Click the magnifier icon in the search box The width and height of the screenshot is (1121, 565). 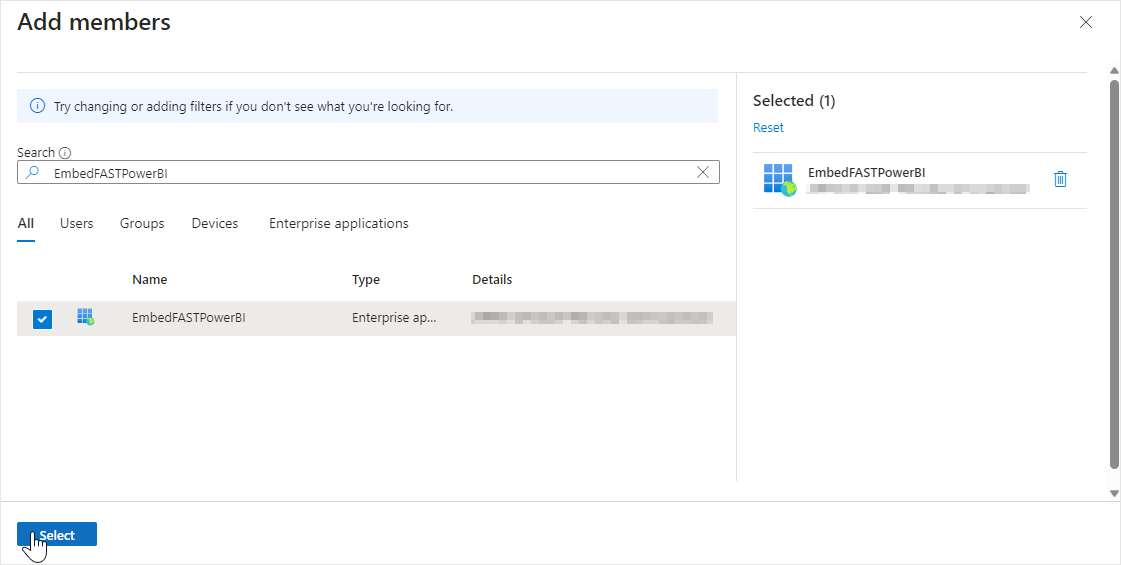pyautogui.click(x=32, y=172)
